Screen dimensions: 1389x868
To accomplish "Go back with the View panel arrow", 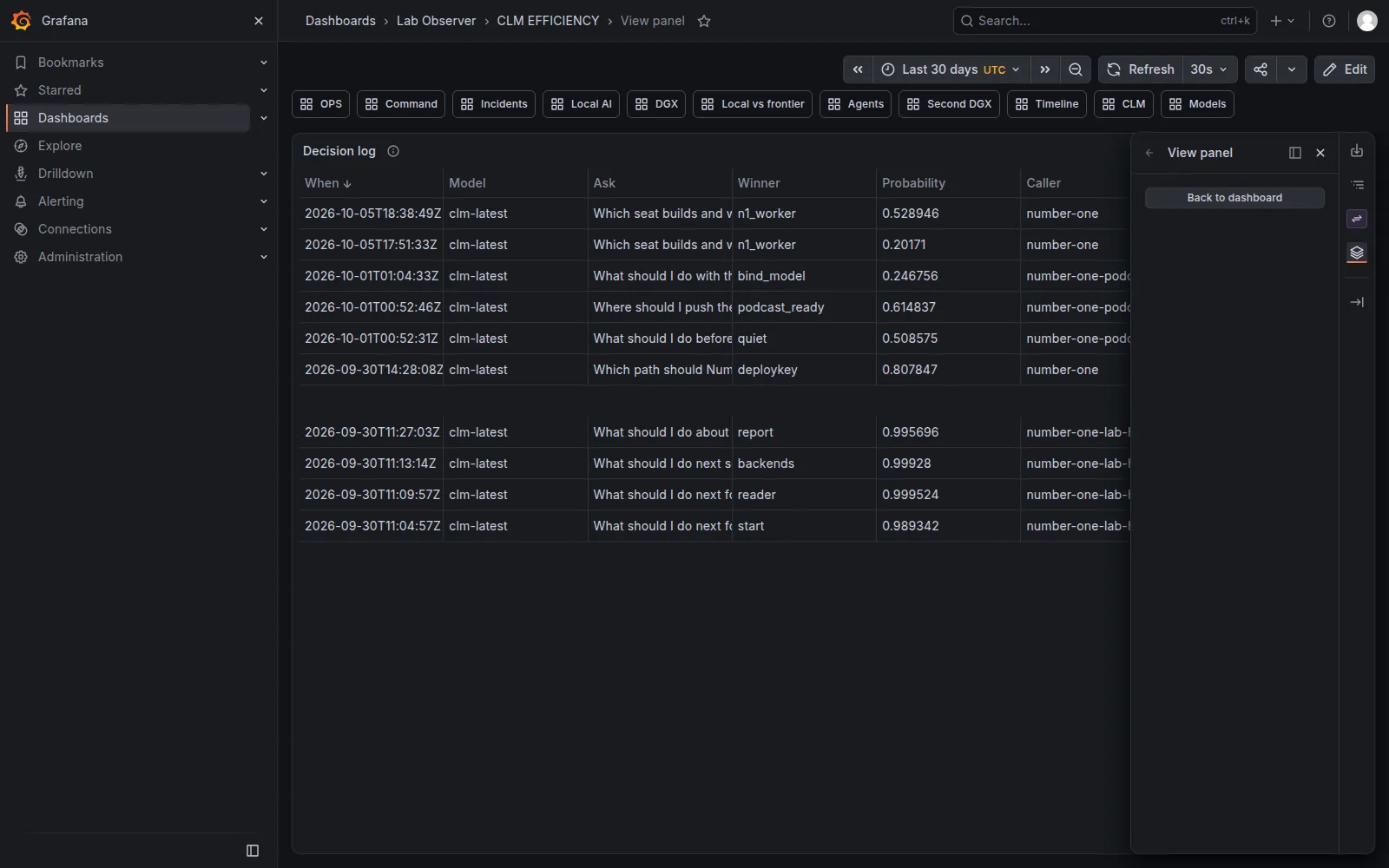I will [1149, 153].
